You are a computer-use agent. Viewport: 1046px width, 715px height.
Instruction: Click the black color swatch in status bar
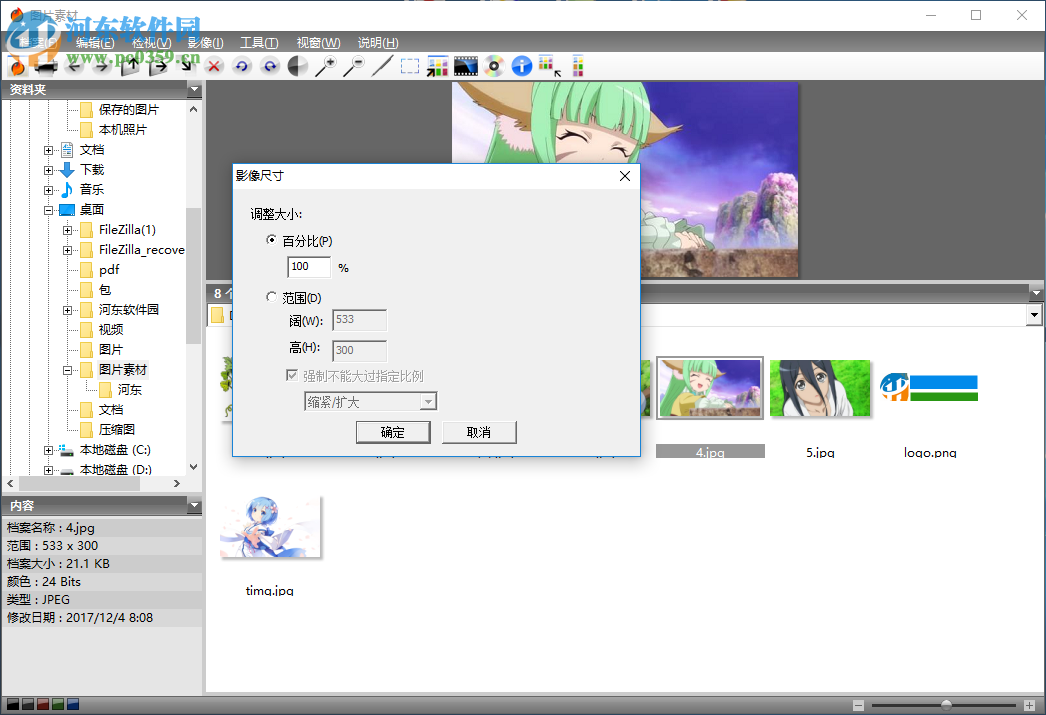pos(13,704)
